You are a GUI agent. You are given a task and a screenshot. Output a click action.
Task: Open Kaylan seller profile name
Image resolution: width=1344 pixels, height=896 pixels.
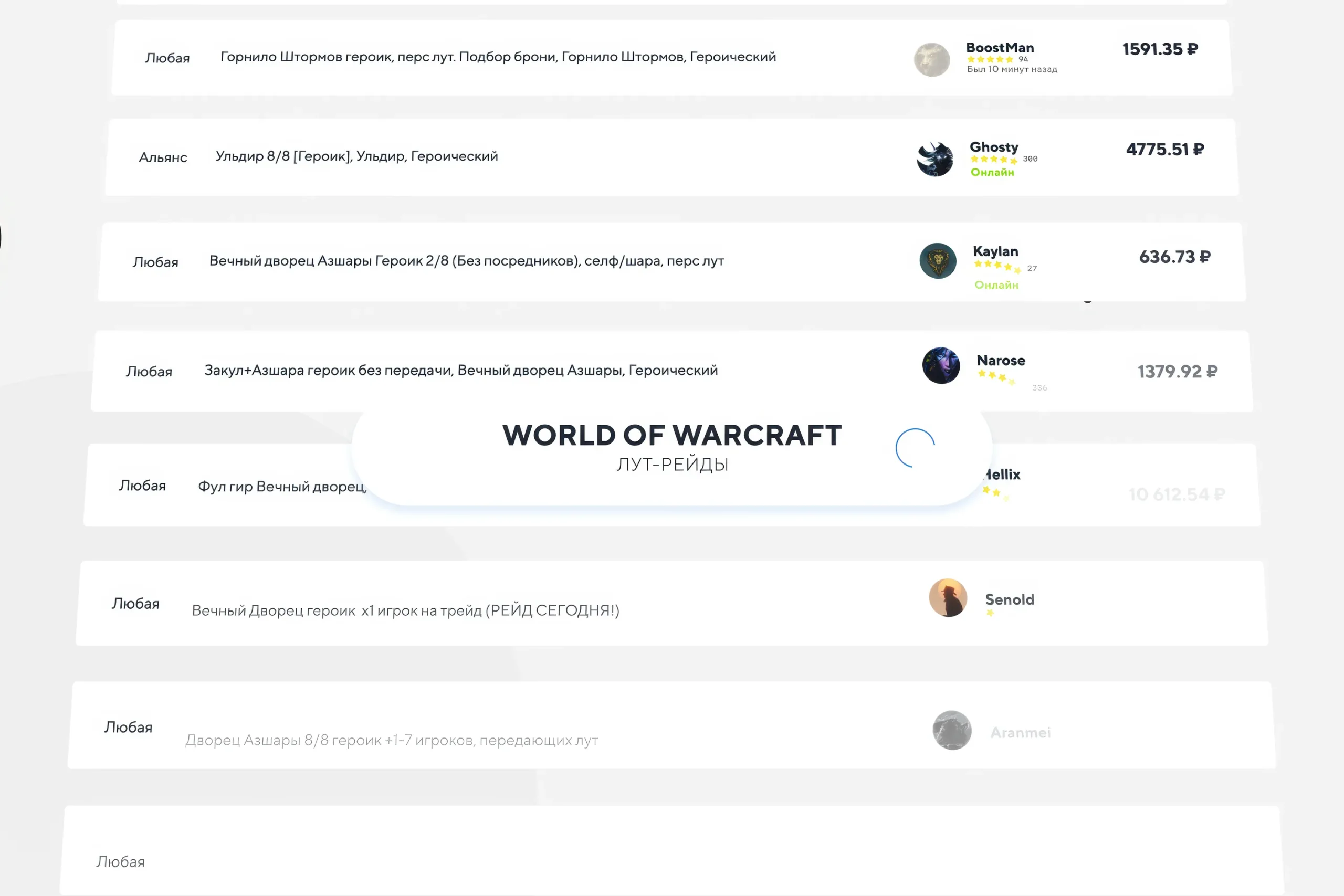995,251
